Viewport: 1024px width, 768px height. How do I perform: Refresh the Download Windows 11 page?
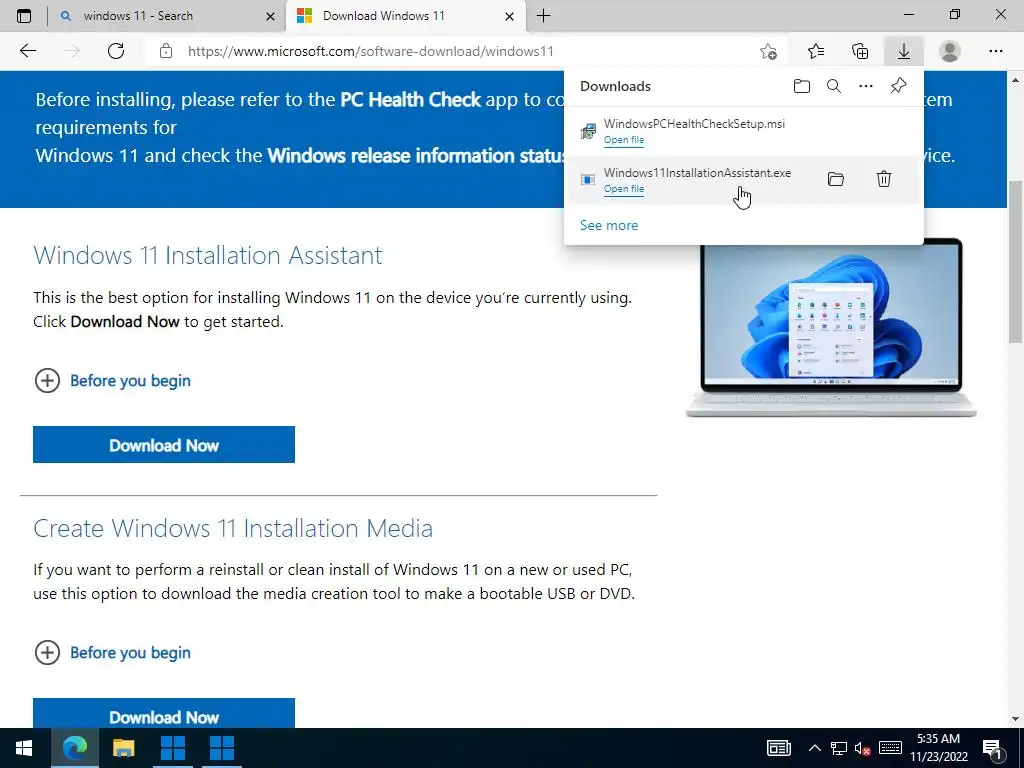116,51
